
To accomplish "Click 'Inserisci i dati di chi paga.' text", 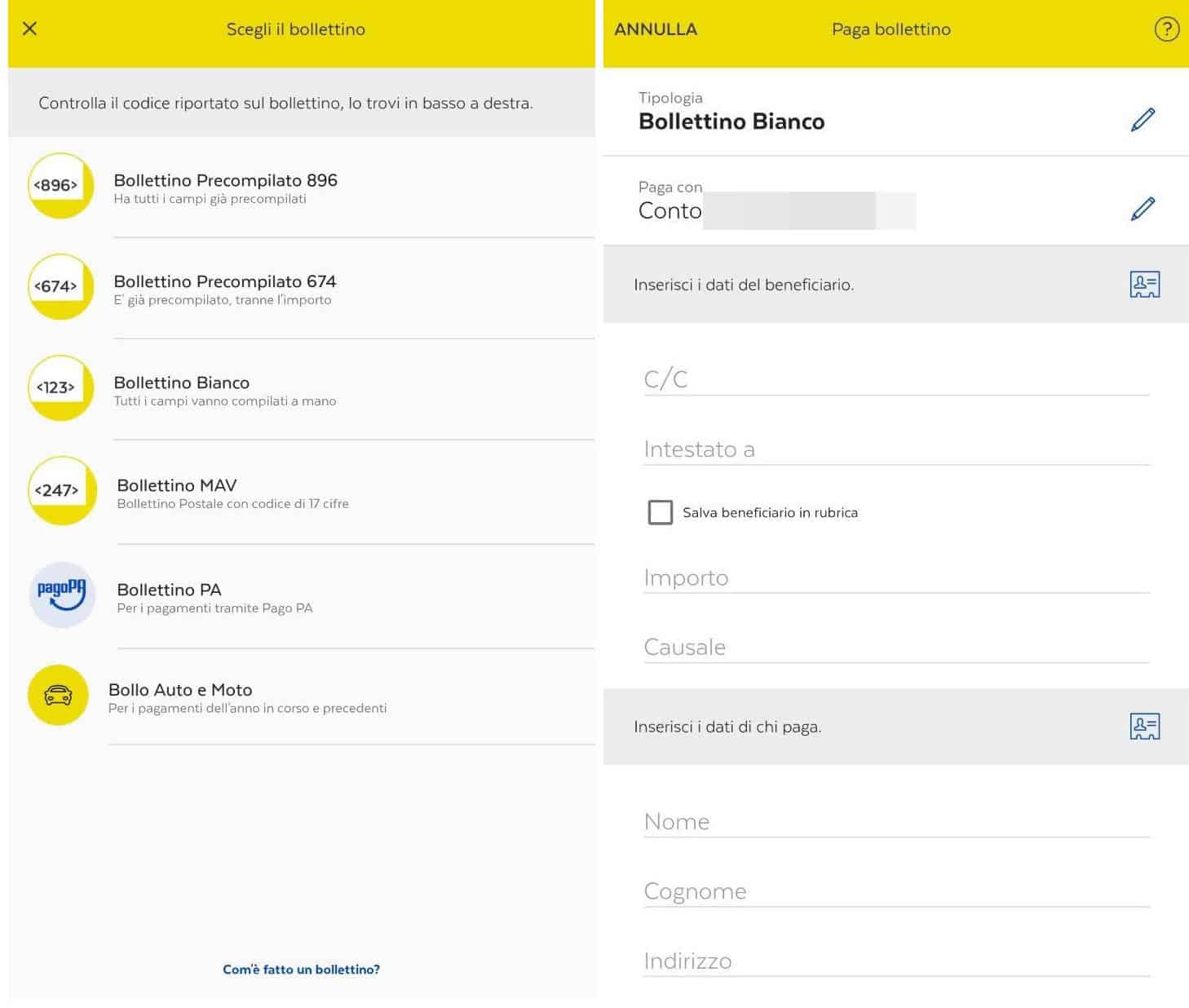I will tap(727, 727).
